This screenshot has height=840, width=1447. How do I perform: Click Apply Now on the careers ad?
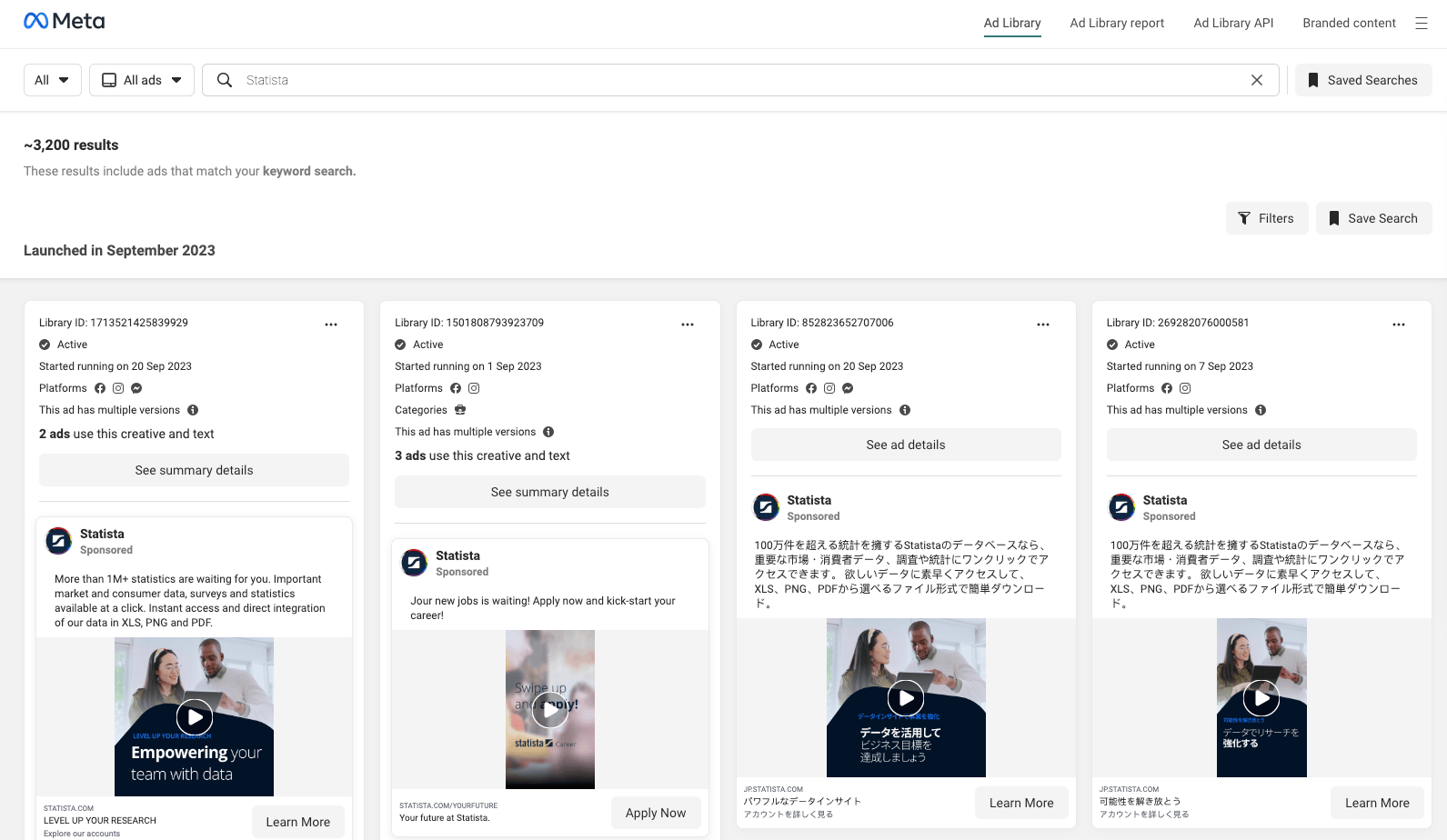(x=655, y=813)
